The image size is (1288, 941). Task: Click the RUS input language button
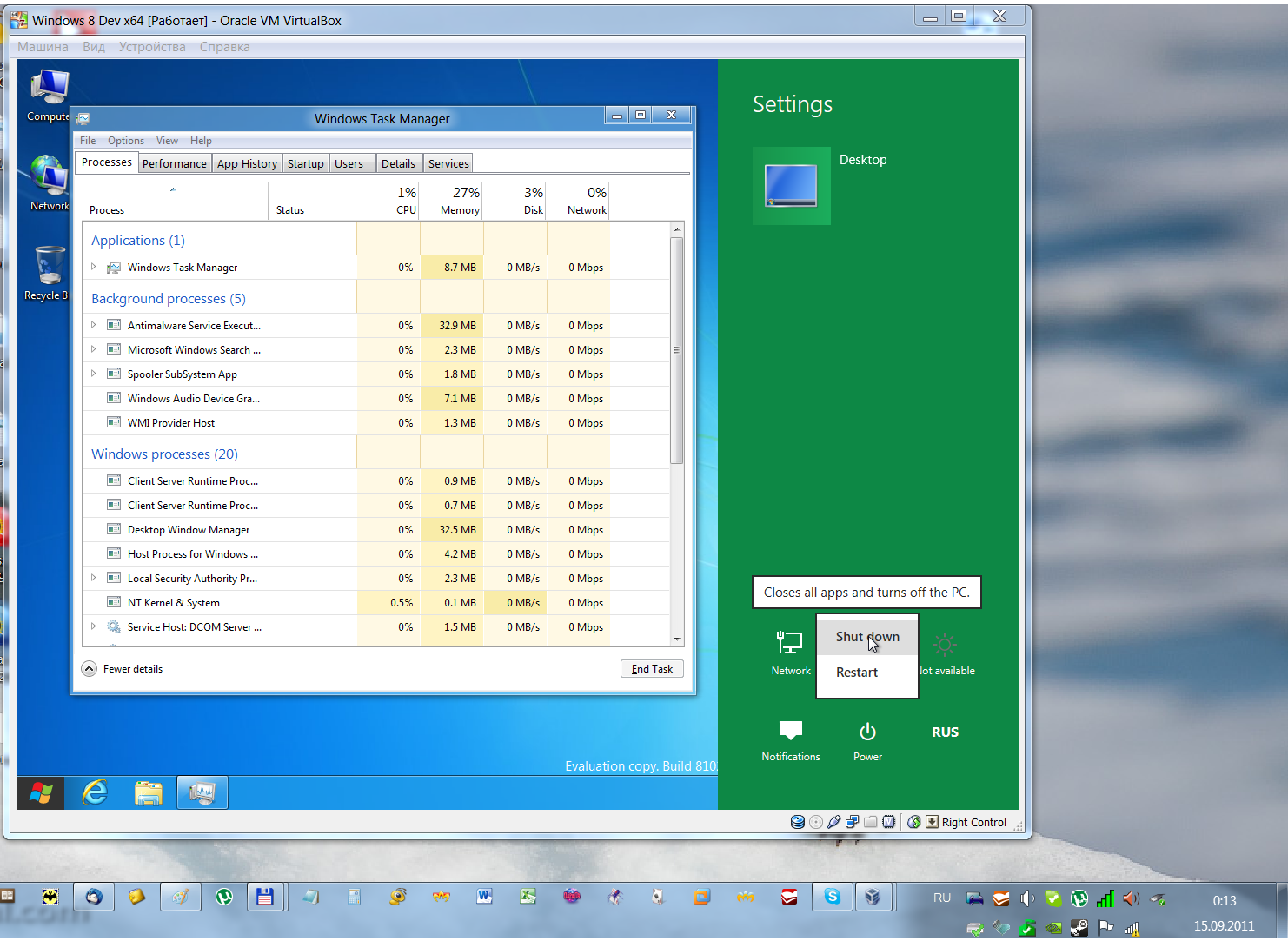pyautogui.click(x=945, y=732)
